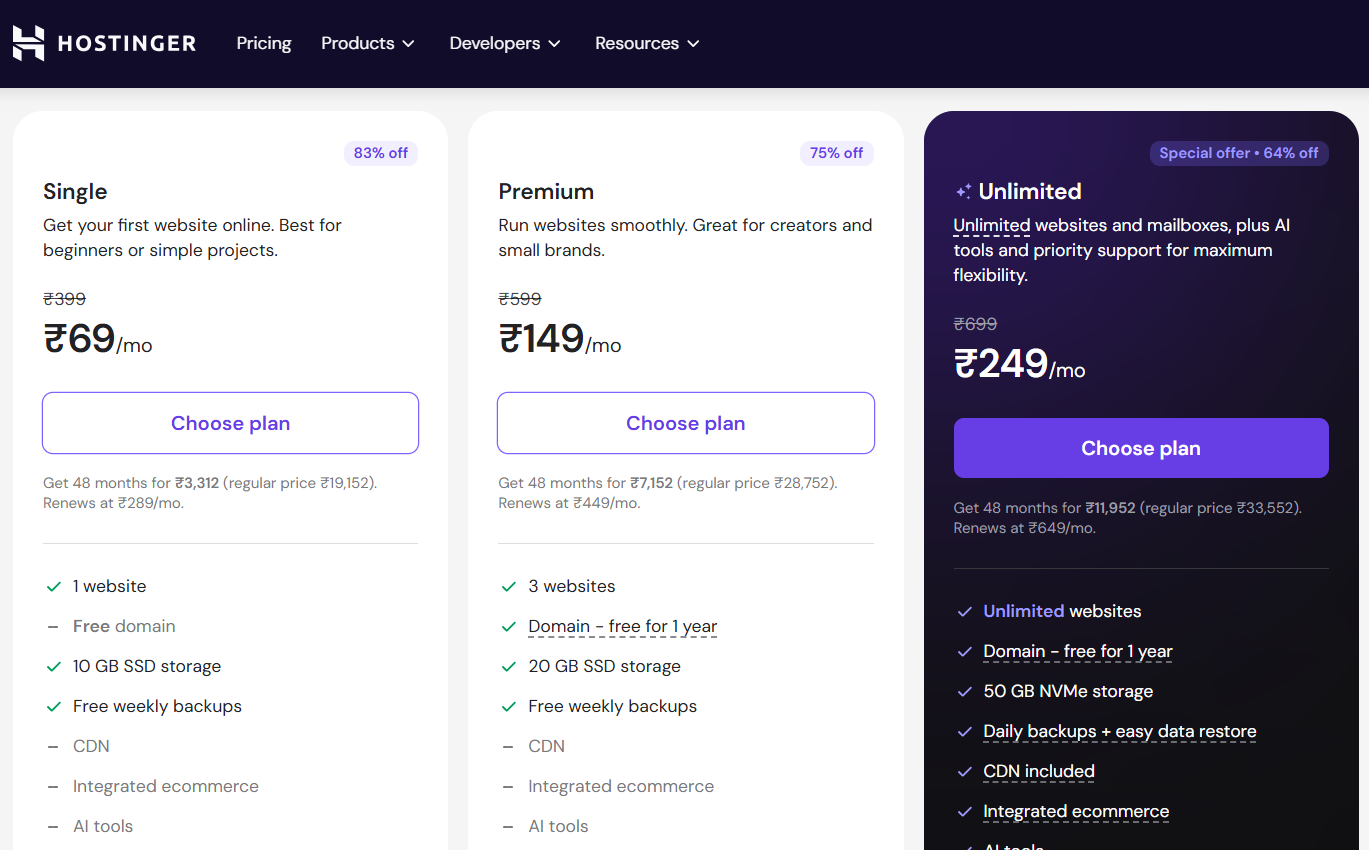Click the checkmark beside 20 GB SSD storage
Viewport: 1369px width, 850px height.
point(509,666)
